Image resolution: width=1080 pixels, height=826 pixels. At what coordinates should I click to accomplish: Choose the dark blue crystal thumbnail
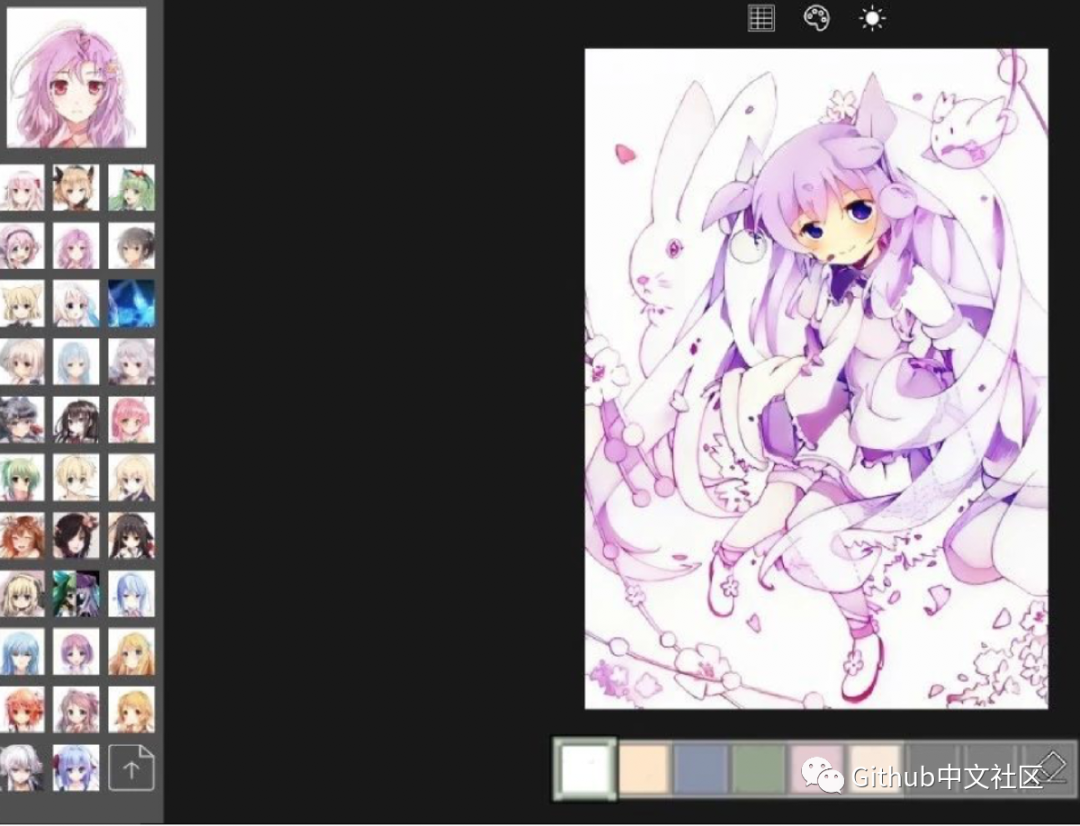click(132, 303)
